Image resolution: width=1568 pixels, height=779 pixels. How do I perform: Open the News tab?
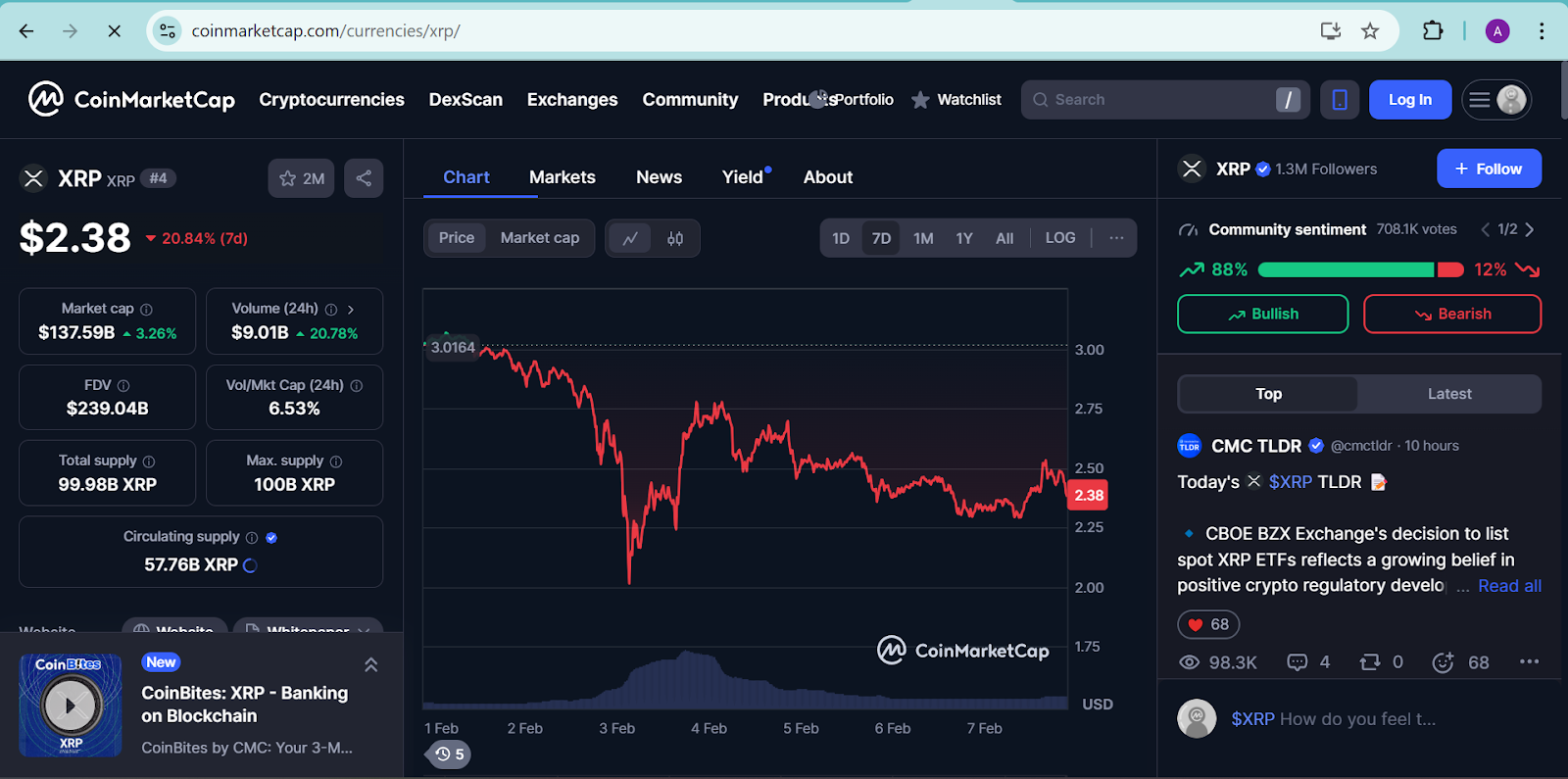point(659,177)
